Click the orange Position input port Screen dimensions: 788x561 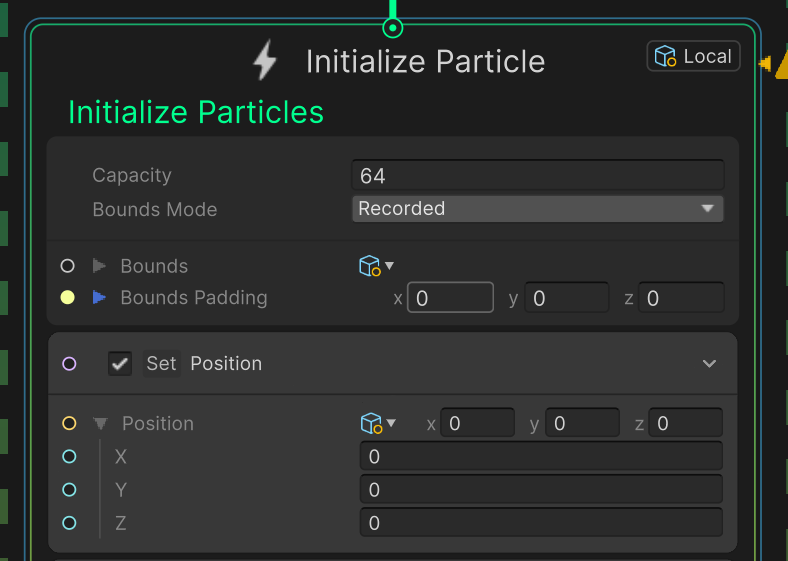pos(69,423)
